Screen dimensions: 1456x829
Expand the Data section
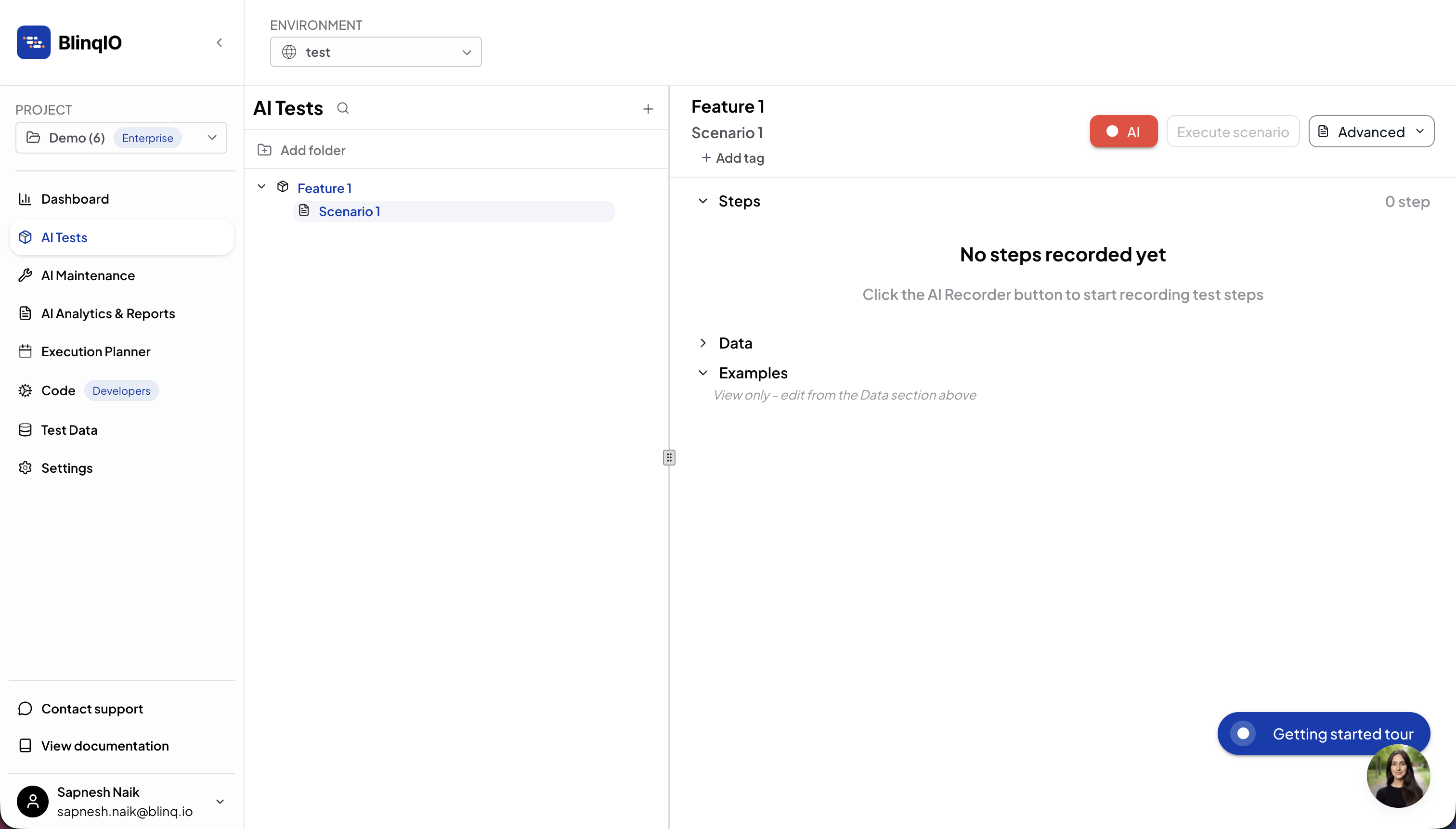(703, 343)
